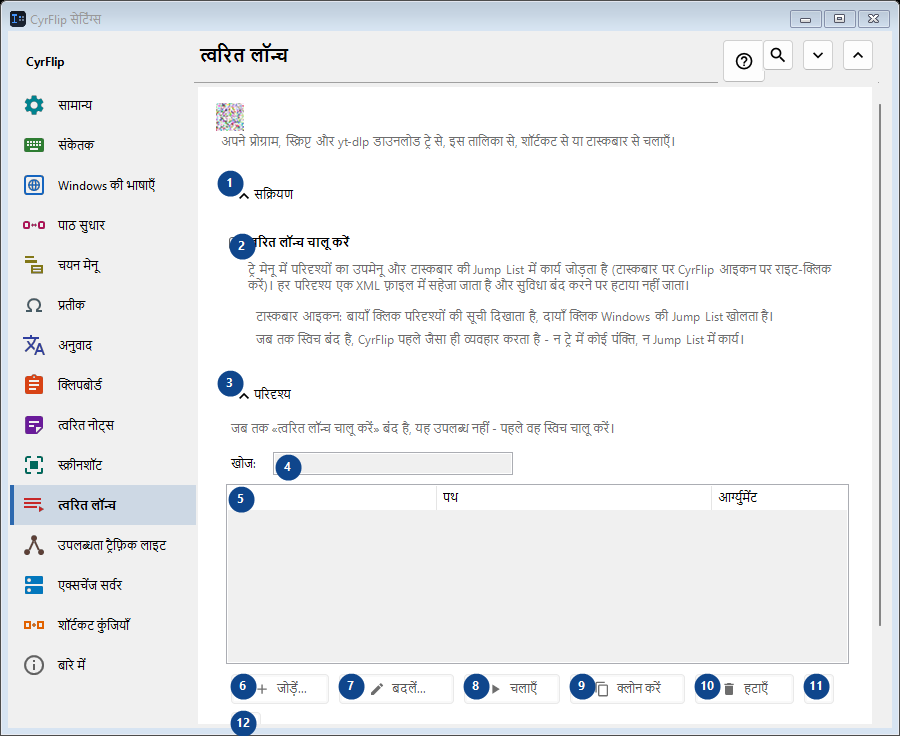The height and width of the screenshot is (736, 900).
Task: Open the स्क्रीनशॉट capture icon
Action: pos(34,465)
